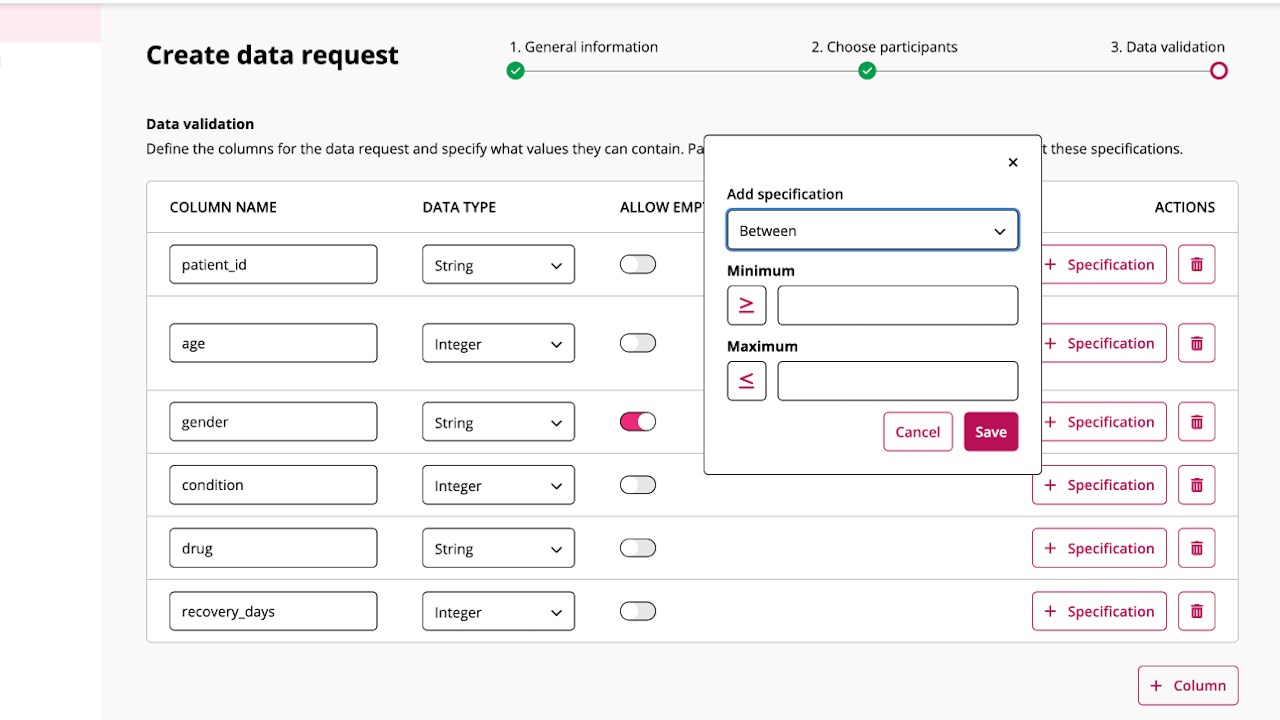The height and width of the screenshot is (720, 1280).
Task: Add specification to condition row
Action: 1099,485
